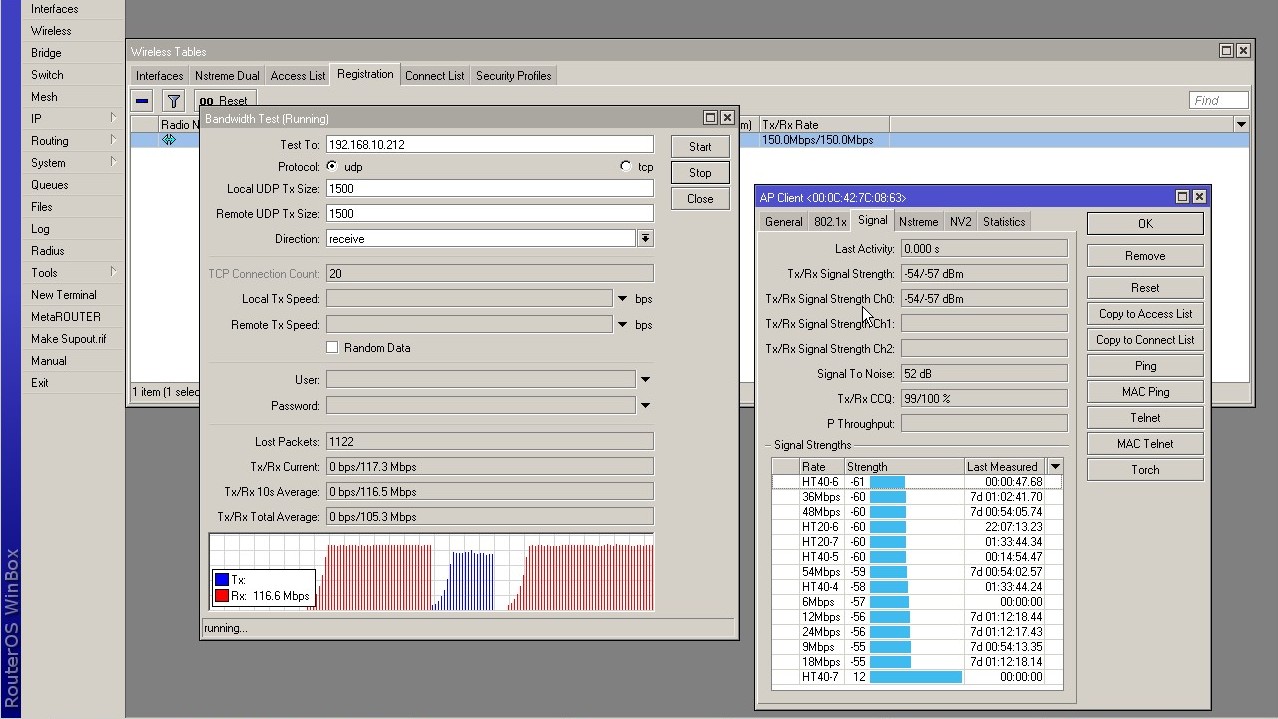
Task: Select the HT40-6 signal strength row
Action: [x=916, y=482]
